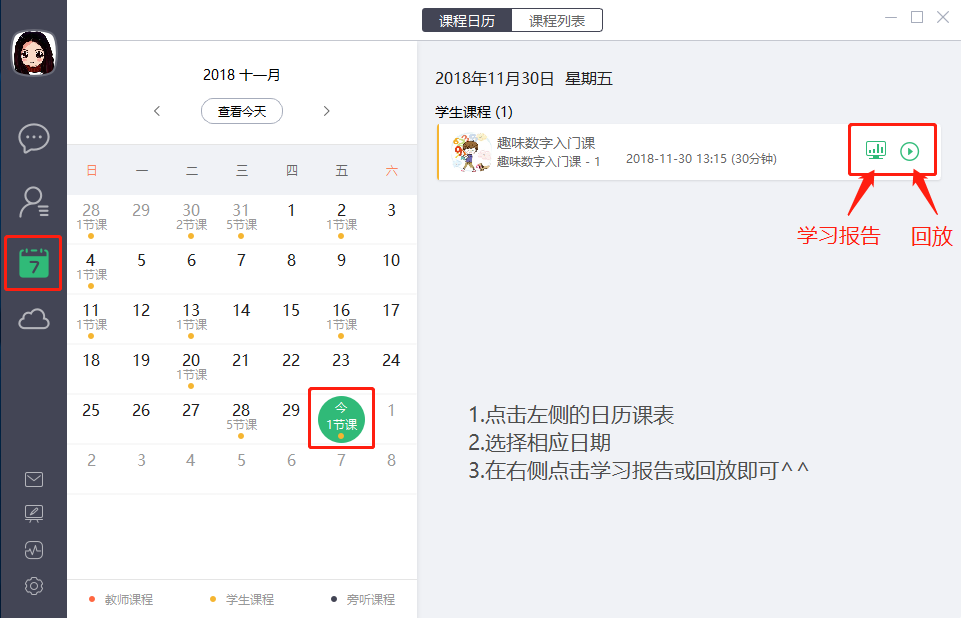Screen dimensions: 961x618
Task: Switch to the 课程列表 tab
Action: pos(557,21)
